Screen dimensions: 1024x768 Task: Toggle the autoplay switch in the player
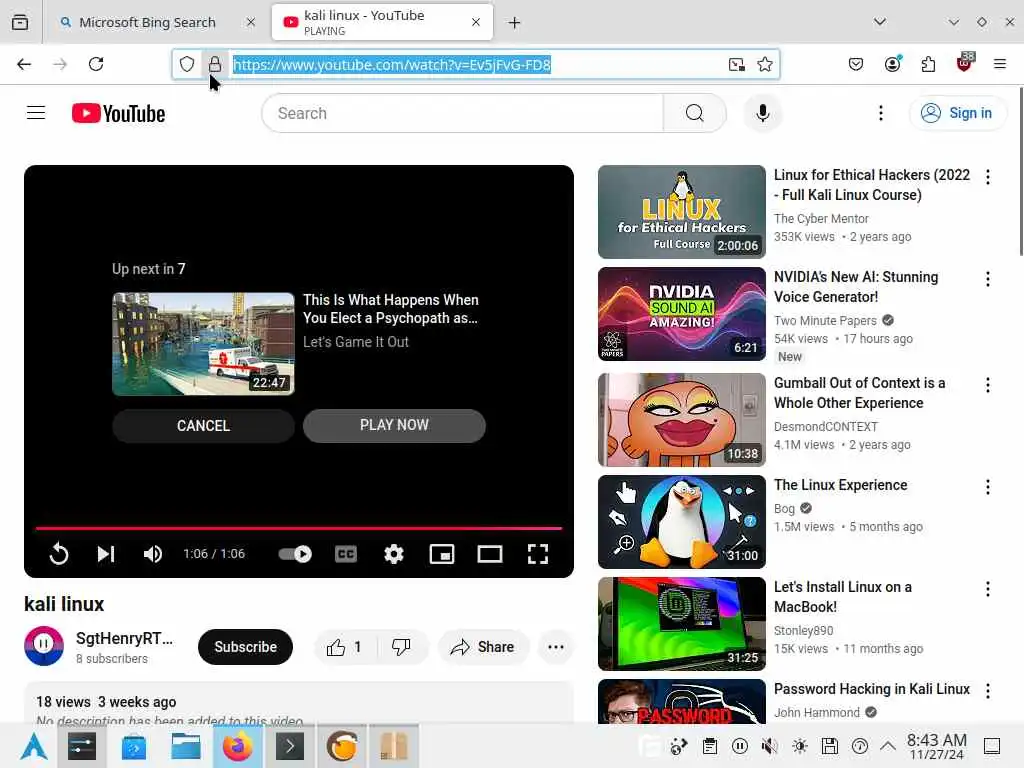click(295, 554)
